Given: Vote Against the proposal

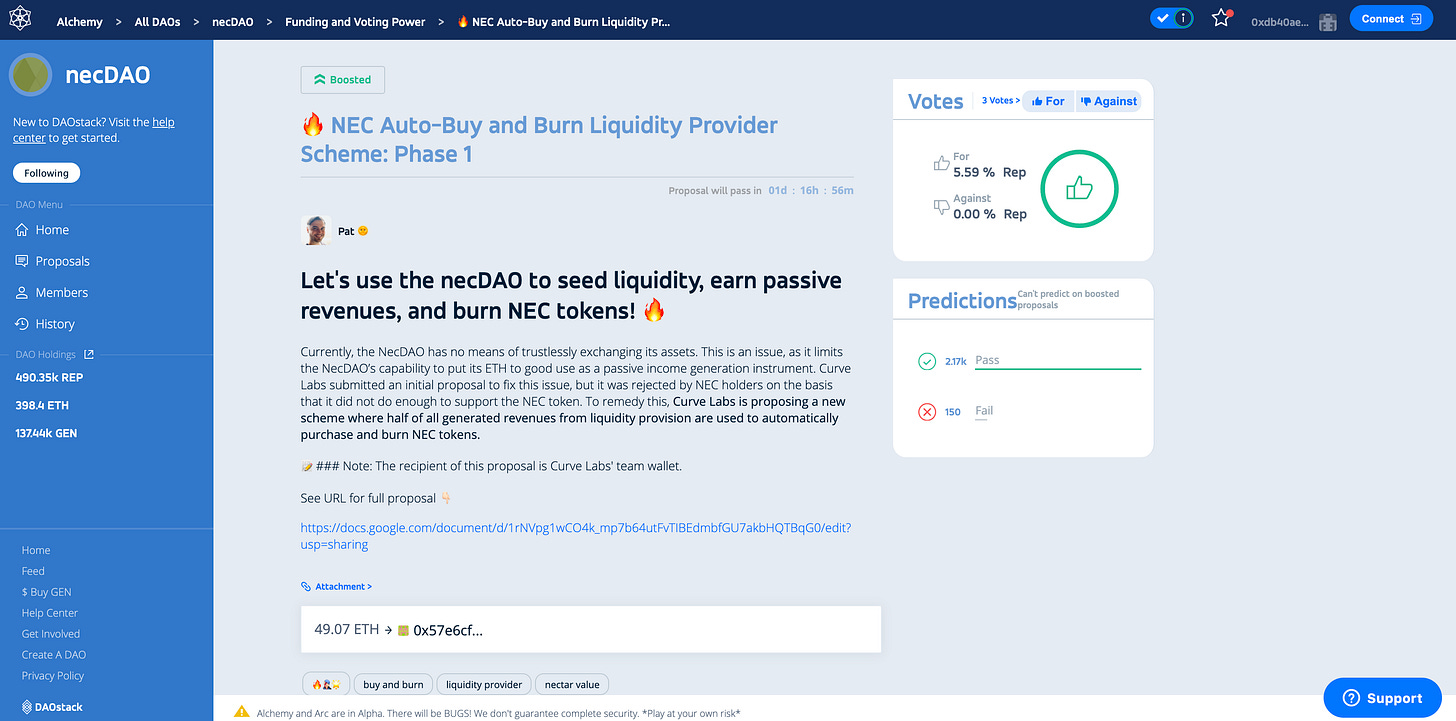Looking at the screenshot, I should point(1107,101).
